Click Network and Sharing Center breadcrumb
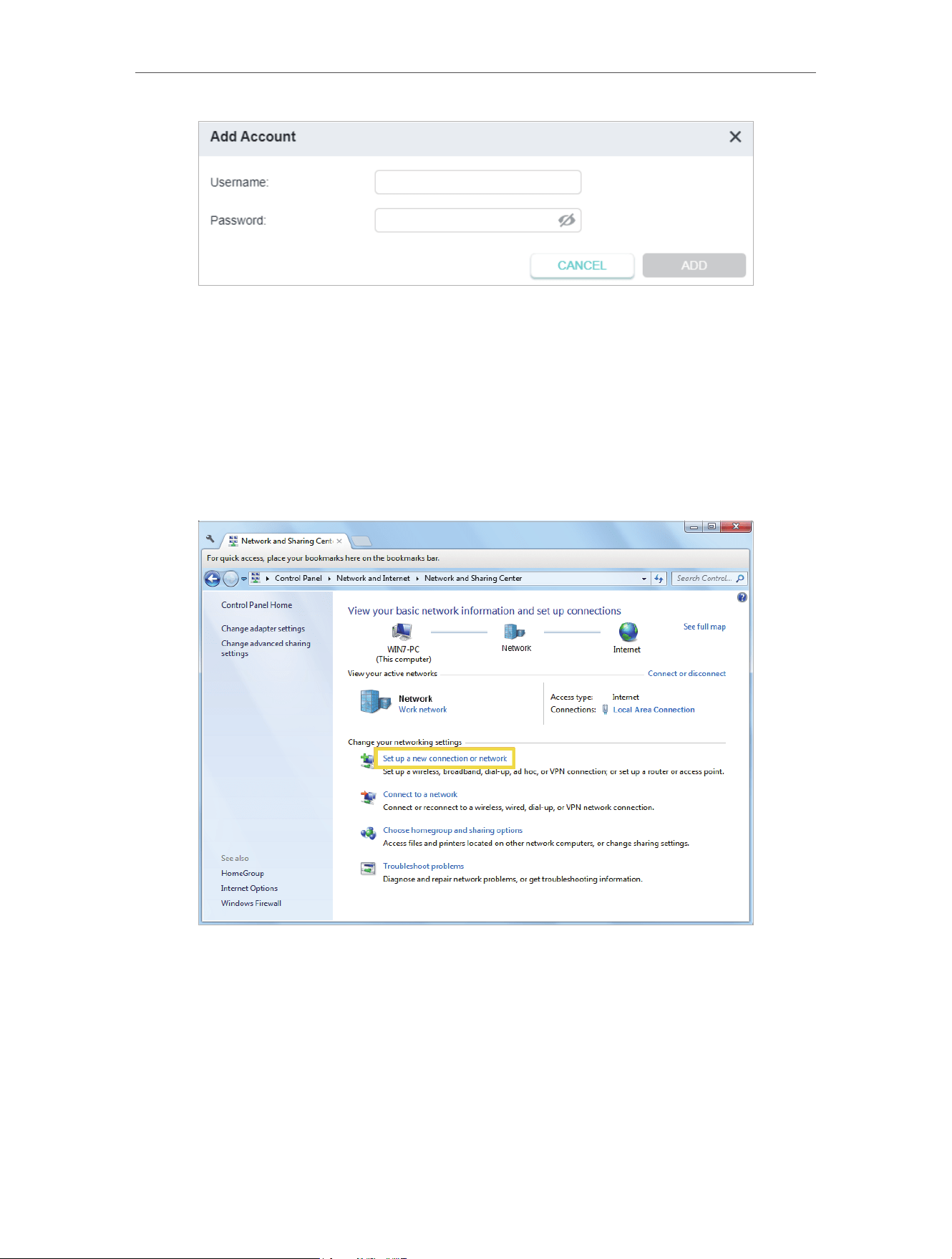This screenshot has width=952, height=1259. (x=473, y=579)
